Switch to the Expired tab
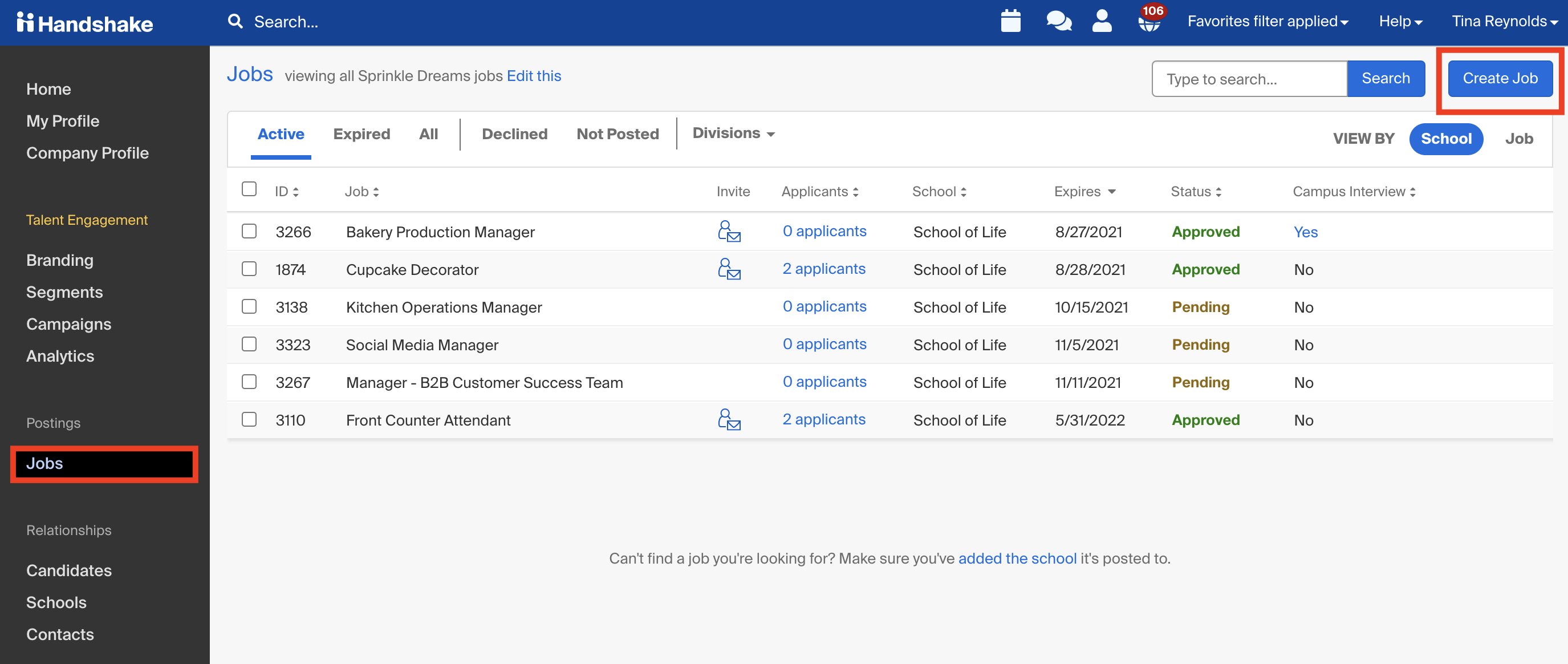Viewport: 1568px width, 664px height. 361,133
